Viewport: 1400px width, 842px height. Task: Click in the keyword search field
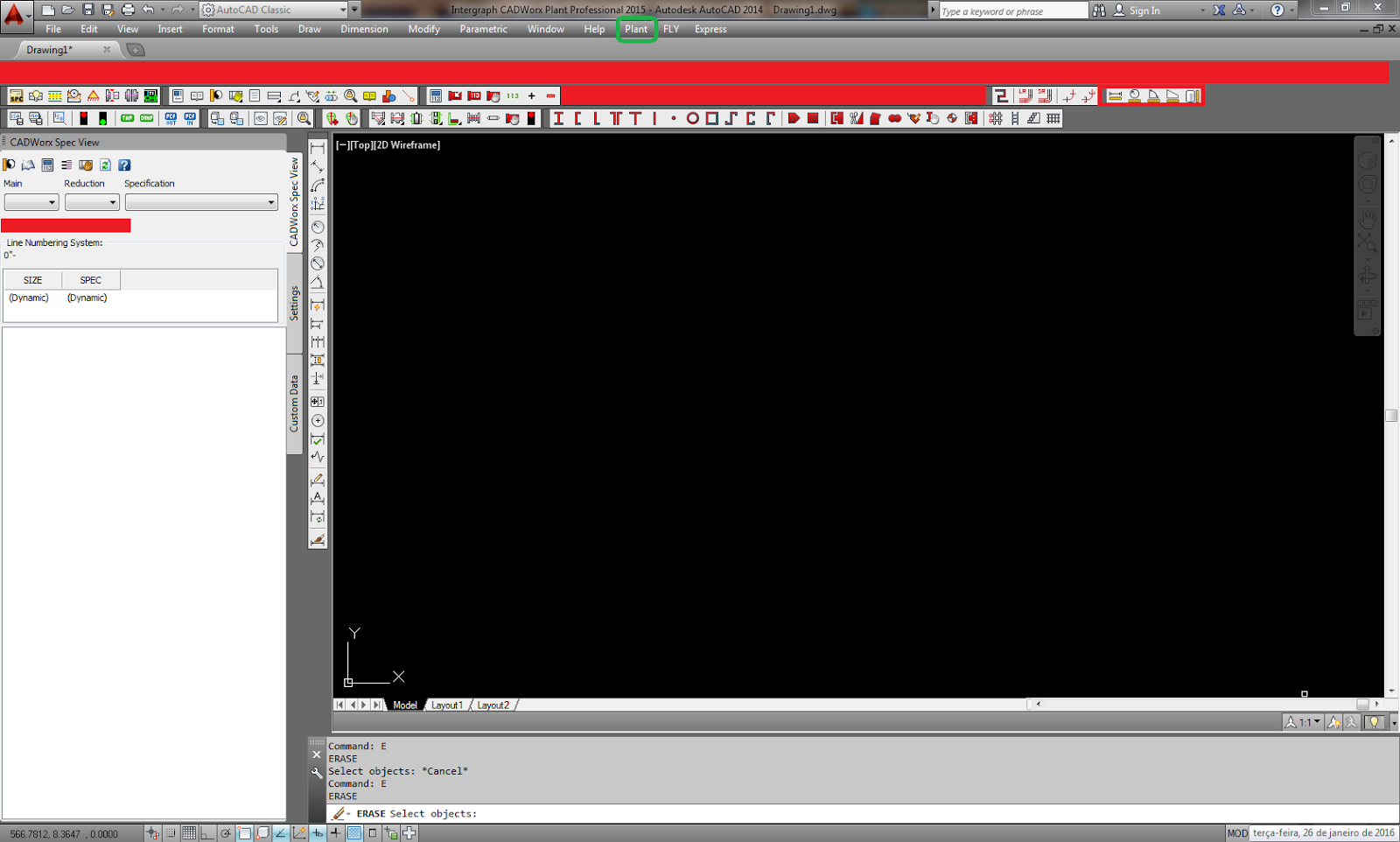coord(1013,11)
